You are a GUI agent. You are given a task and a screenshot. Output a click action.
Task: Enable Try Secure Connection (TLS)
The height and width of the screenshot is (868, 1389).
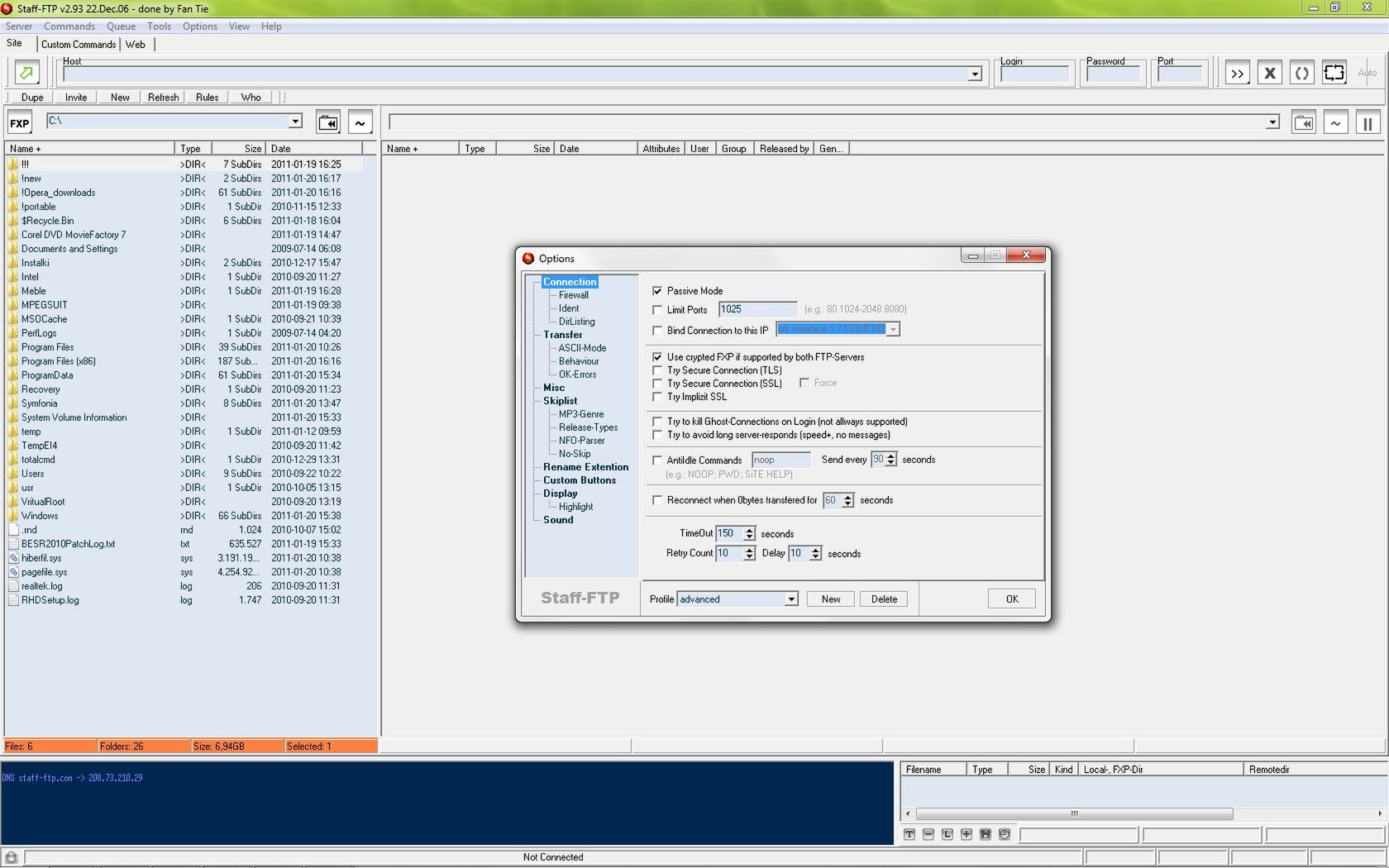tap(657, 370)
